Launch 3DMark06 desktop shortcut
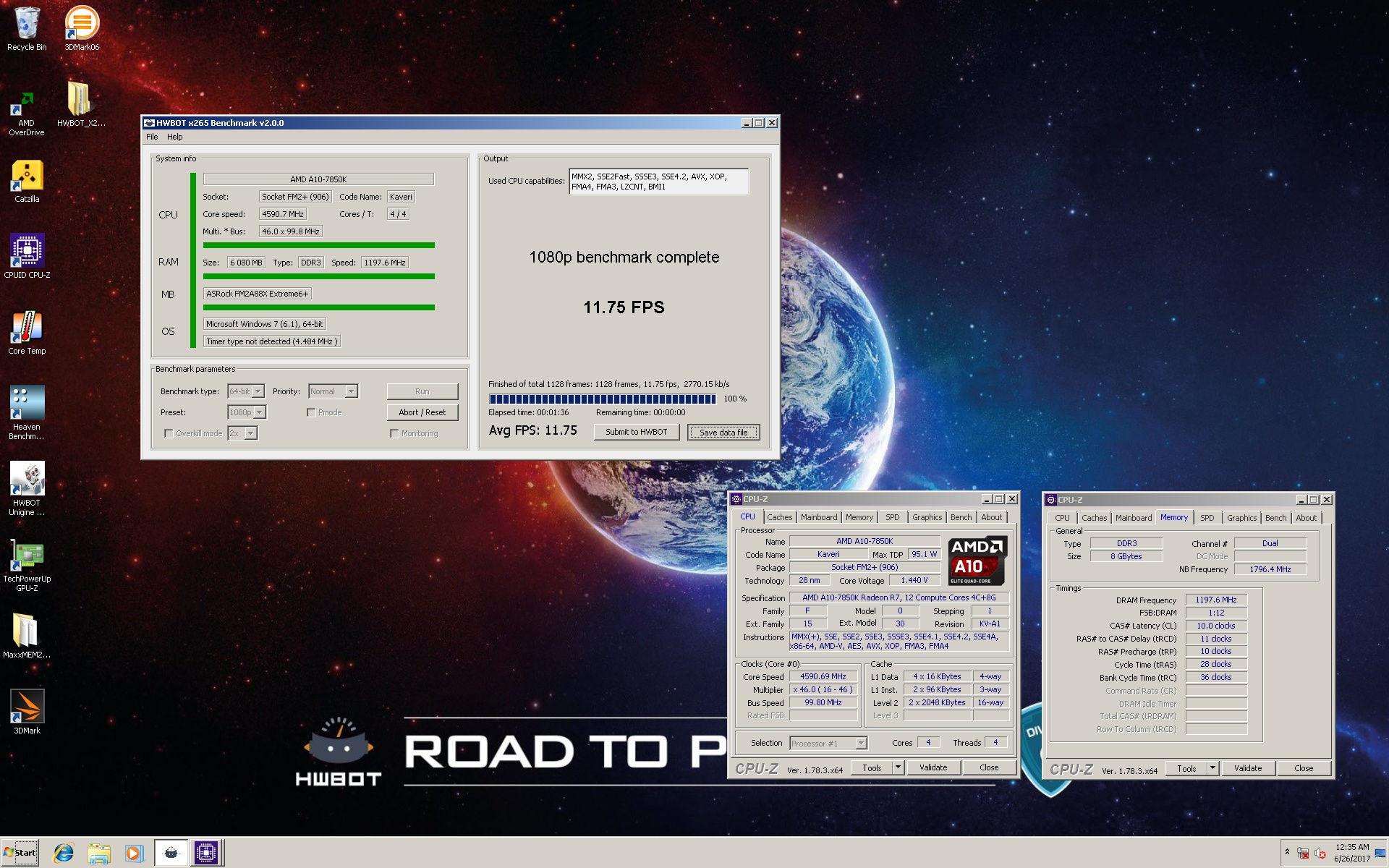The height and width of the screenshot is (868, 1389). (x=82, y=29)
